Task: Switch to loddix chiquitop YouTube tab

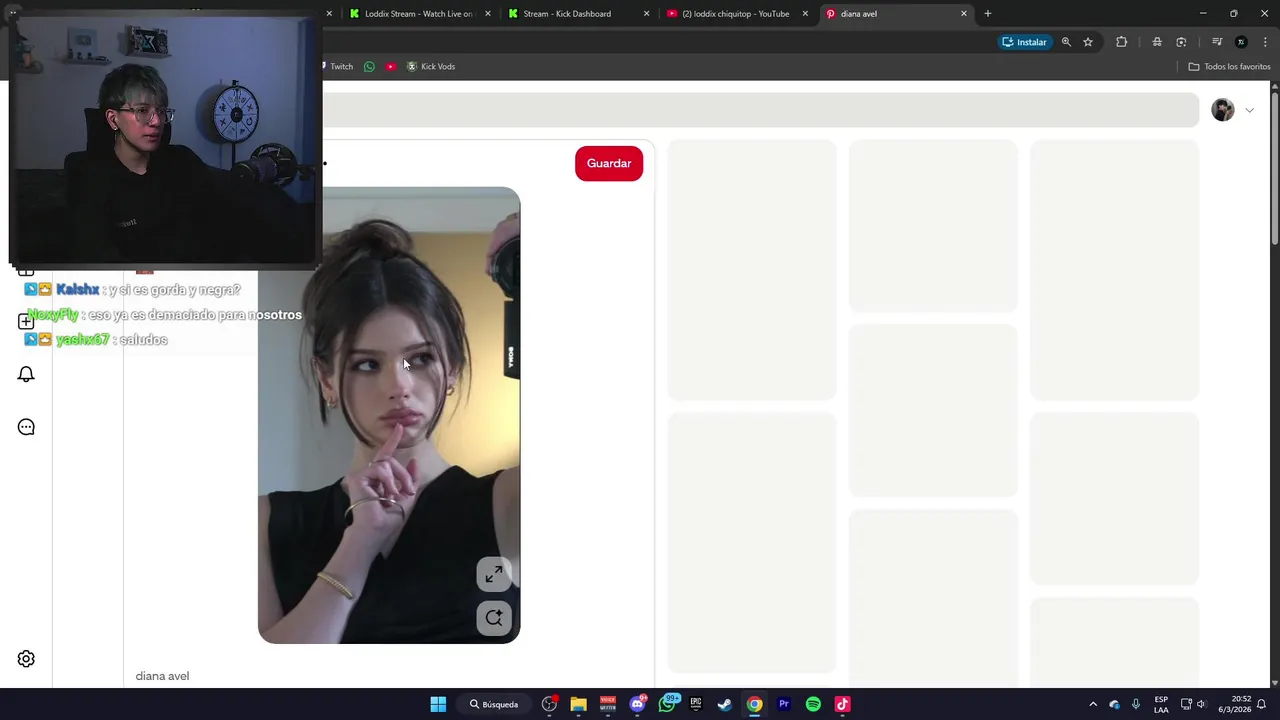Action: 735,14
